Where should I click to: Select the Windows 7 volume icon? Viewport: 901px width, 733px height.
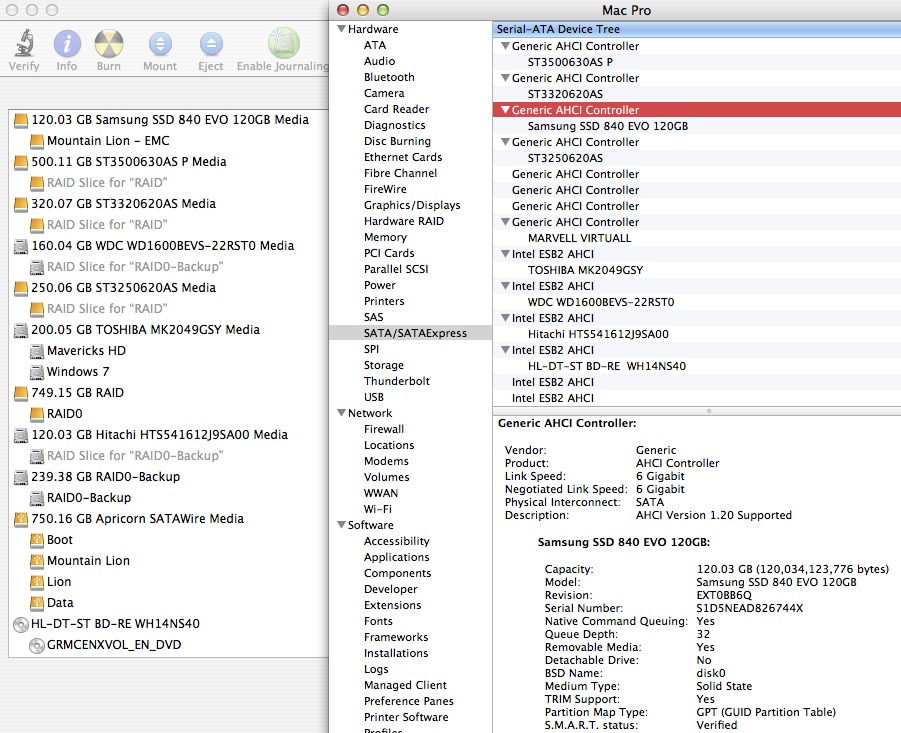pyautogui.click(x=36, y=372)
